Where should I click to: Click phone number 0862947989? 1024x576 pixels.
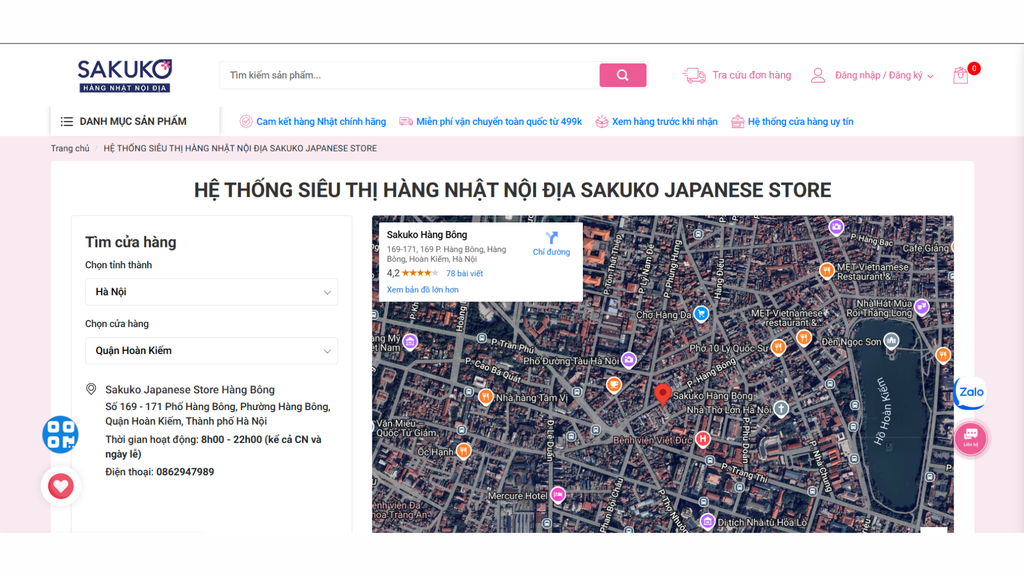pyautogui.click(x=185, y=472)
